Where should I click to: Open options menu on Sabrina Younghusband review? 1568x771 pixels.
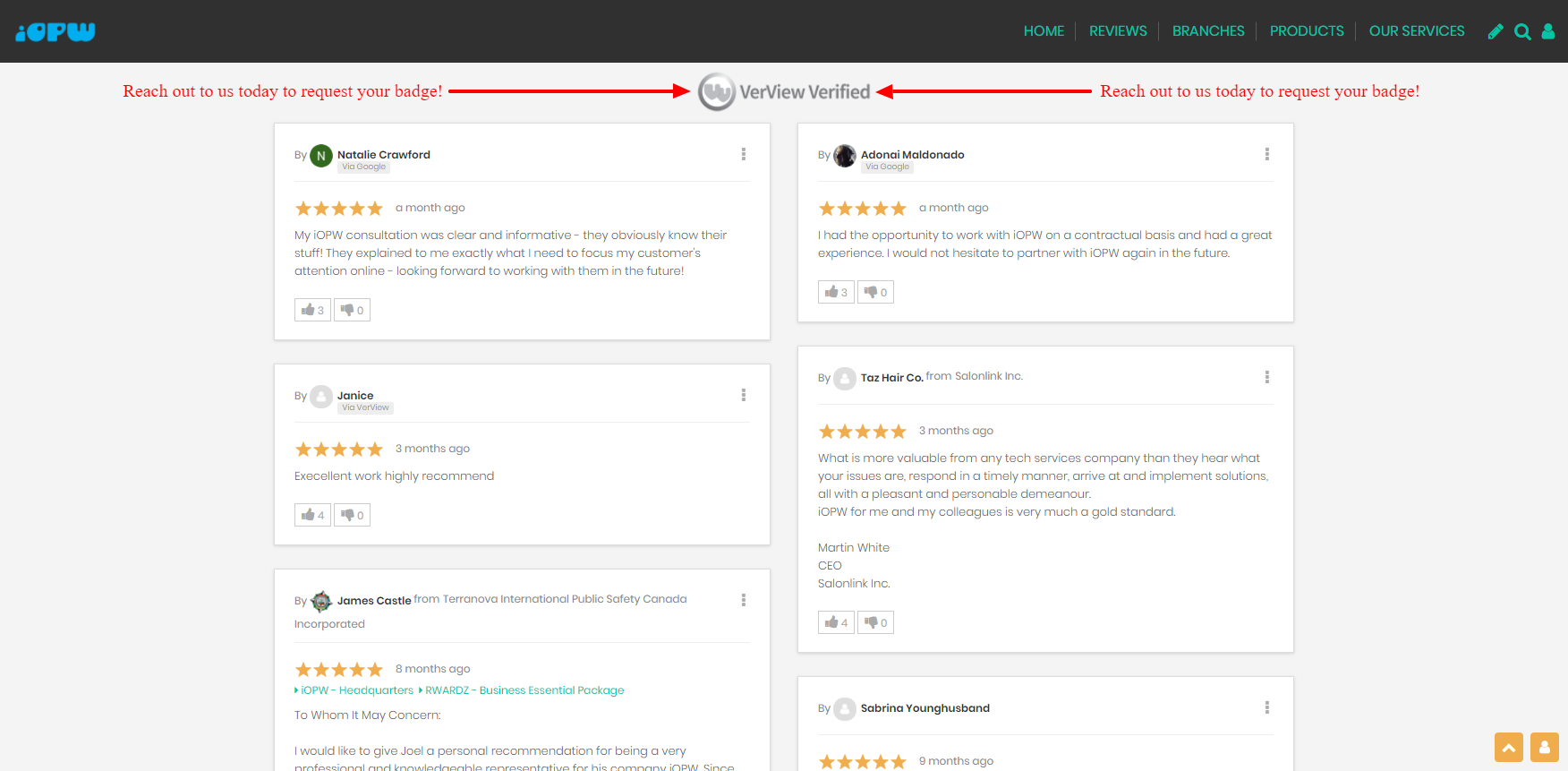click(1267, 707)
